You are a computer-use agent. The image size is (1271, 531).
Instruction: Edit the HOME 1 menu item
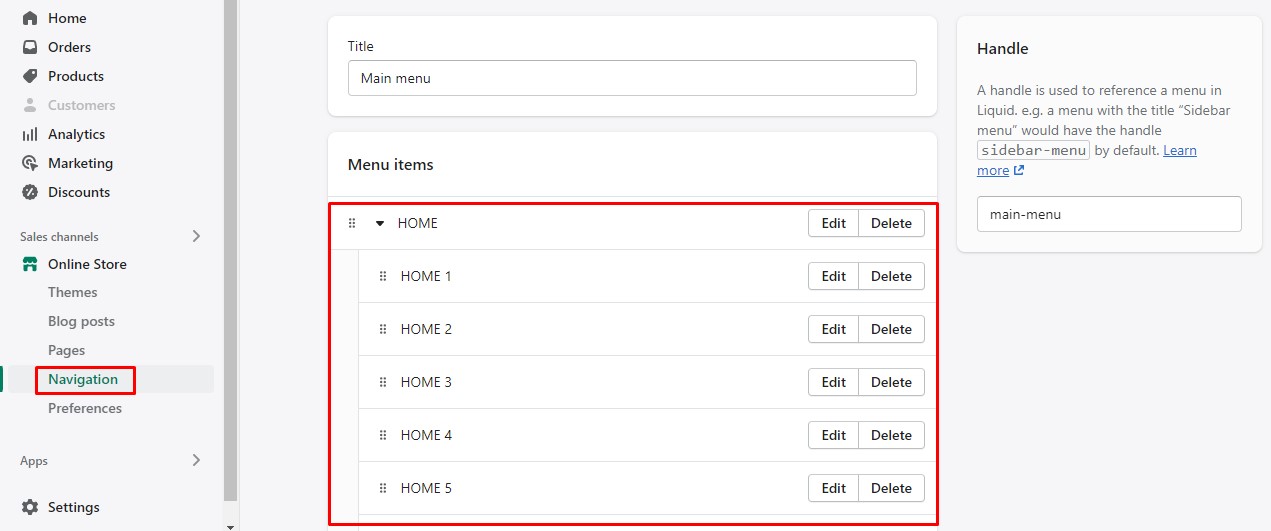pos(833,276)
